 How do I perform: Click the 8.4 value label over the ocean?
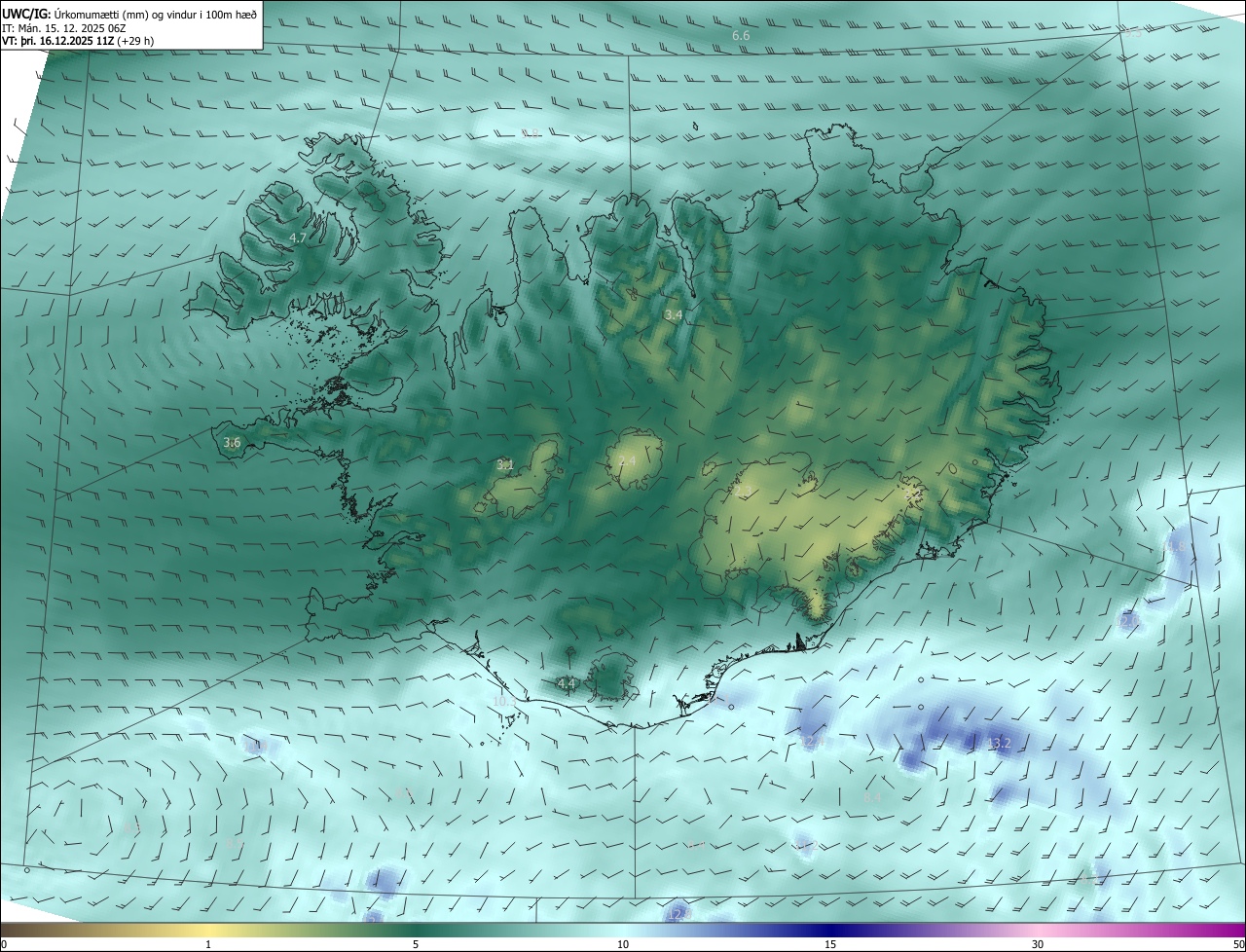tap(872, 797)
